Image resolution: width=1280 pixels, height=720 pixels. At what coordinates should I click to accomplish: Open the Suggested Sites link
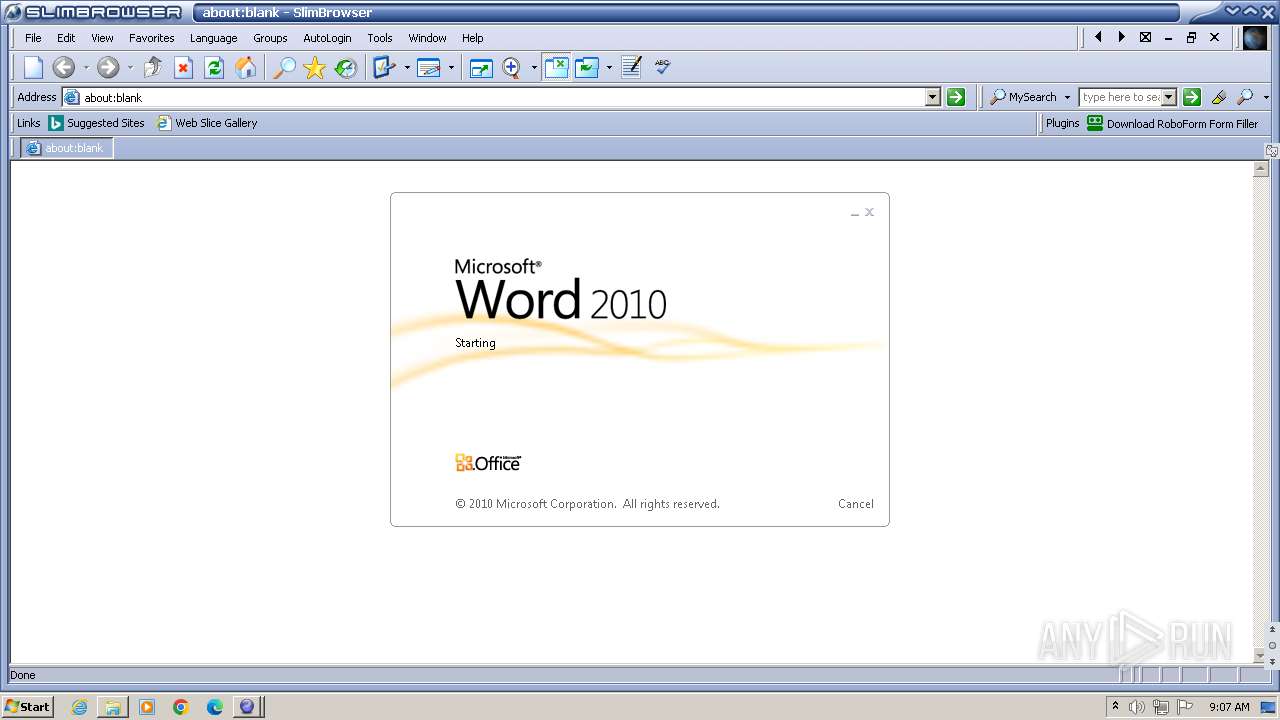tap(97, 123)
